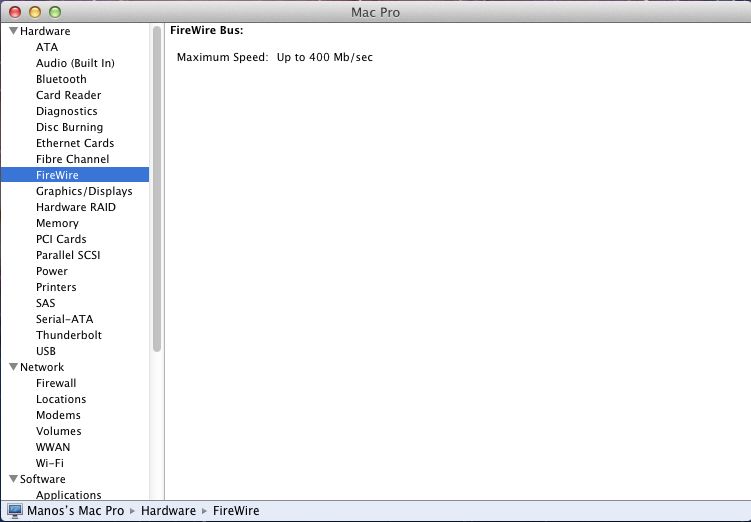Show Printers information

tap(56, 287)
